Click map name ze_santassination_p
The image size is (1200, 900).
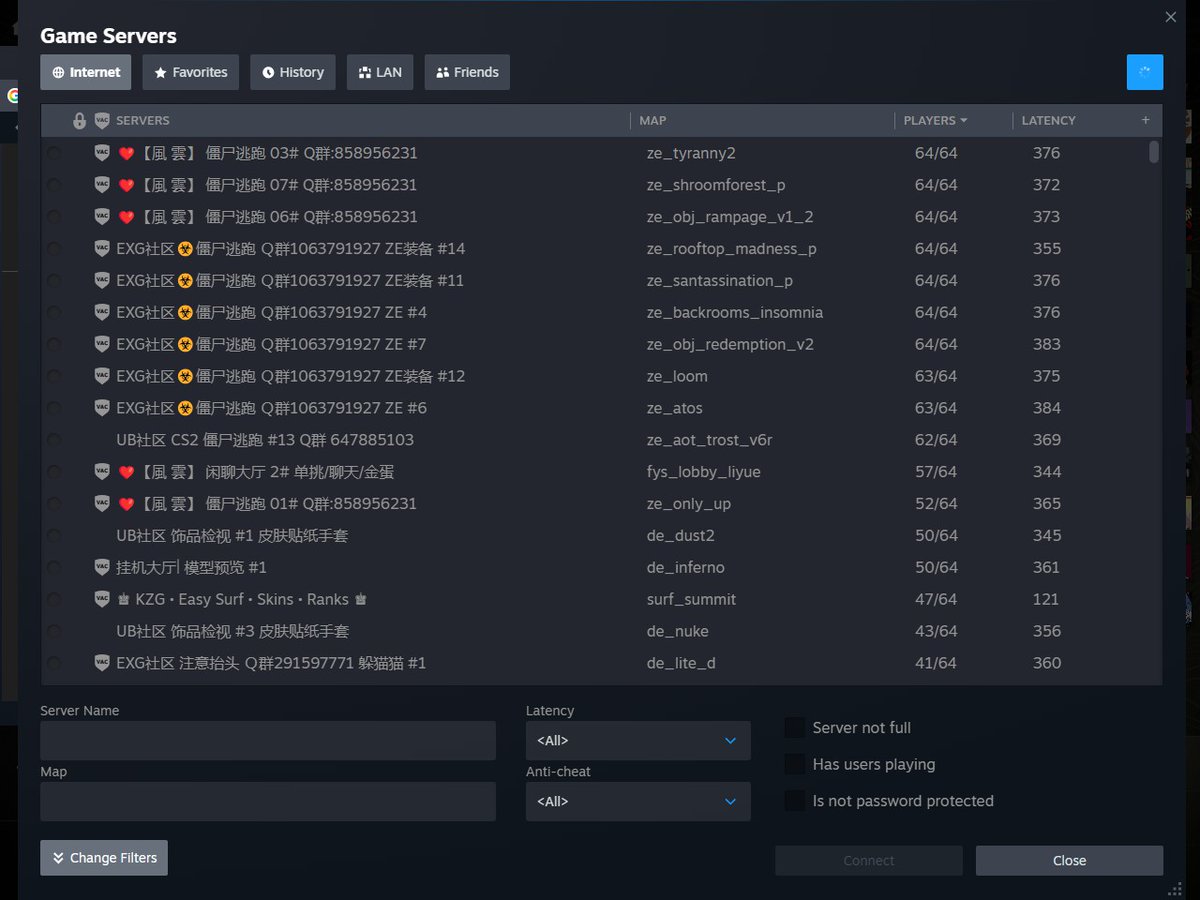(720, 281)
